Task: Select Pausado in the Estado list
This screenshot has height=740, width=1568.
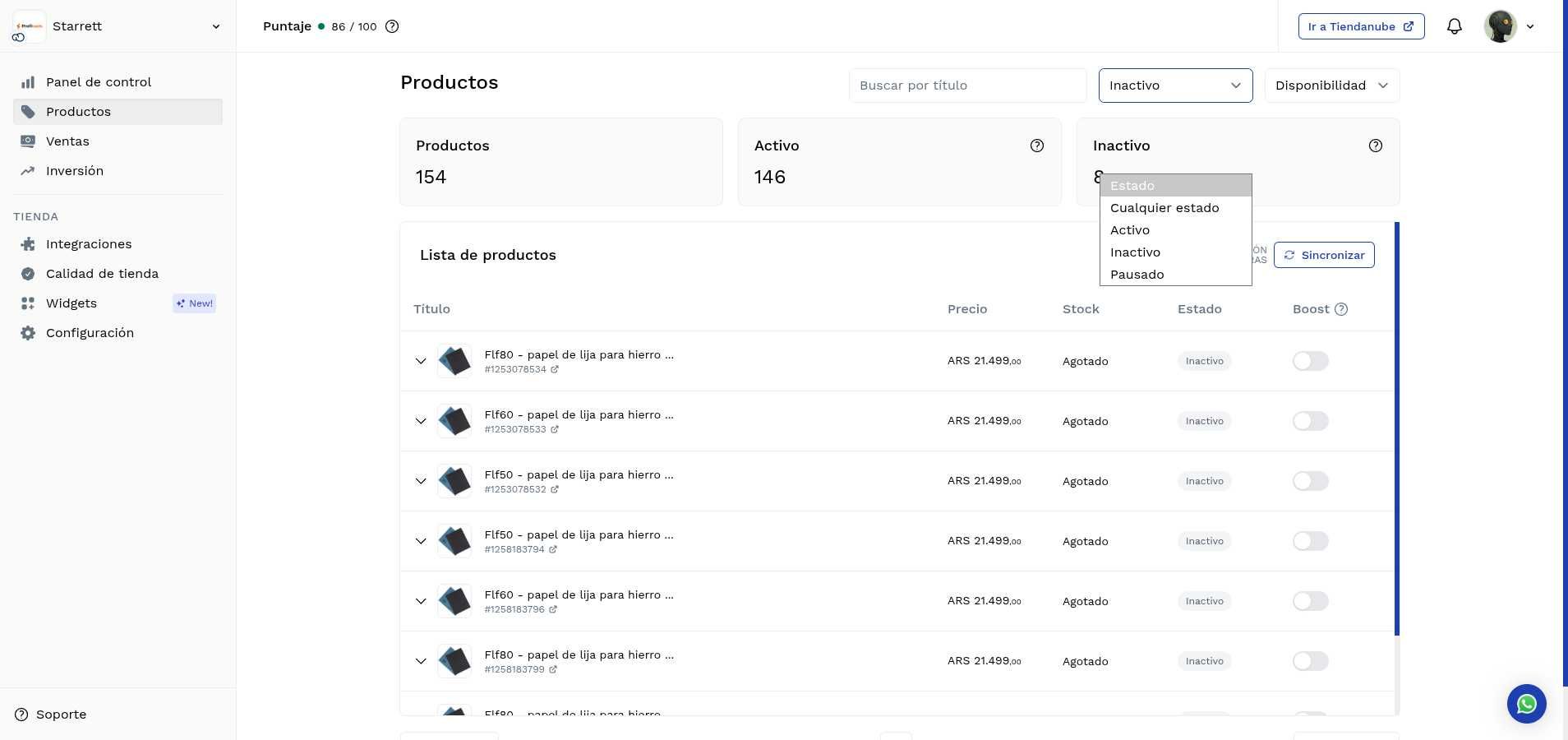Action: (1137, 275)
